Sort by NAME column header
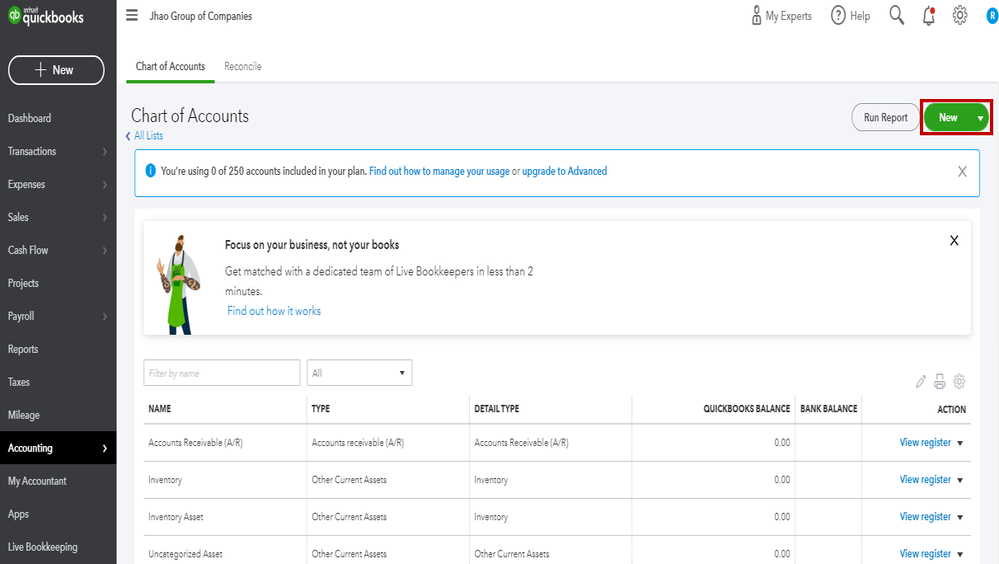 point(159,409)
